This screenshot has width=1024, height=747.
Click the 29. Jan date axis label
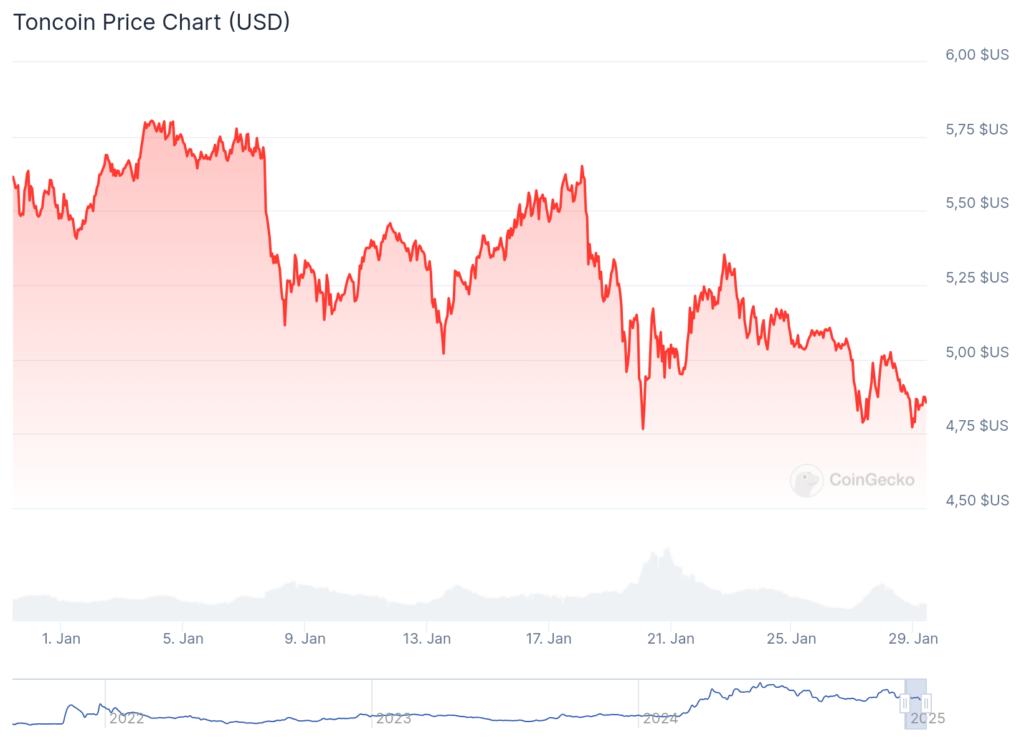pos(912,638)
